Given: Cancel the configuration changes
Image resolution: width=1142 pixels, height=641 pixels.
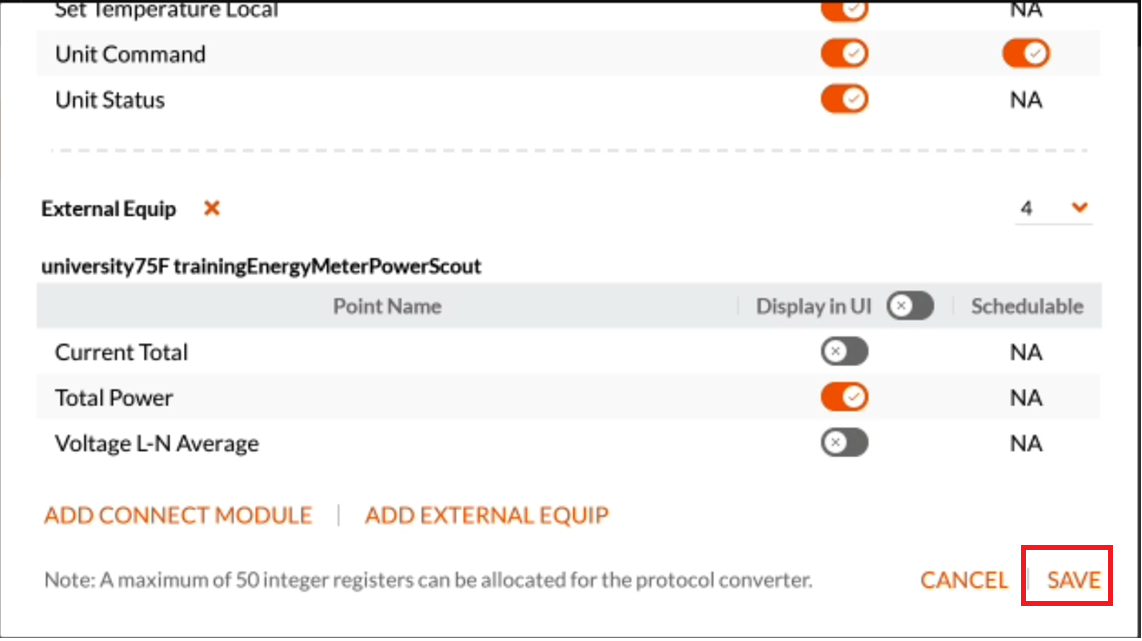Looking at the screenshot, I should point(964,580).
